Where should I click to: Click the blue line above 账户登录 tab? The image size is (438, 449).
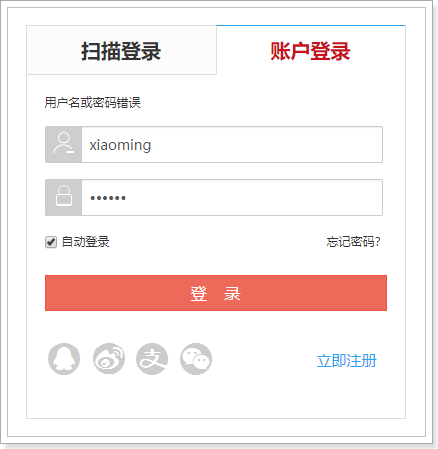[311, 25]
